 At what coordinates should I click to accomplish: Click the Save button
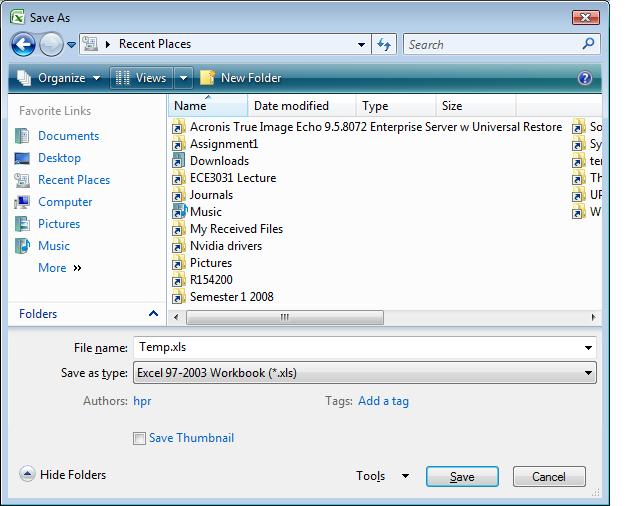point(462,477)
